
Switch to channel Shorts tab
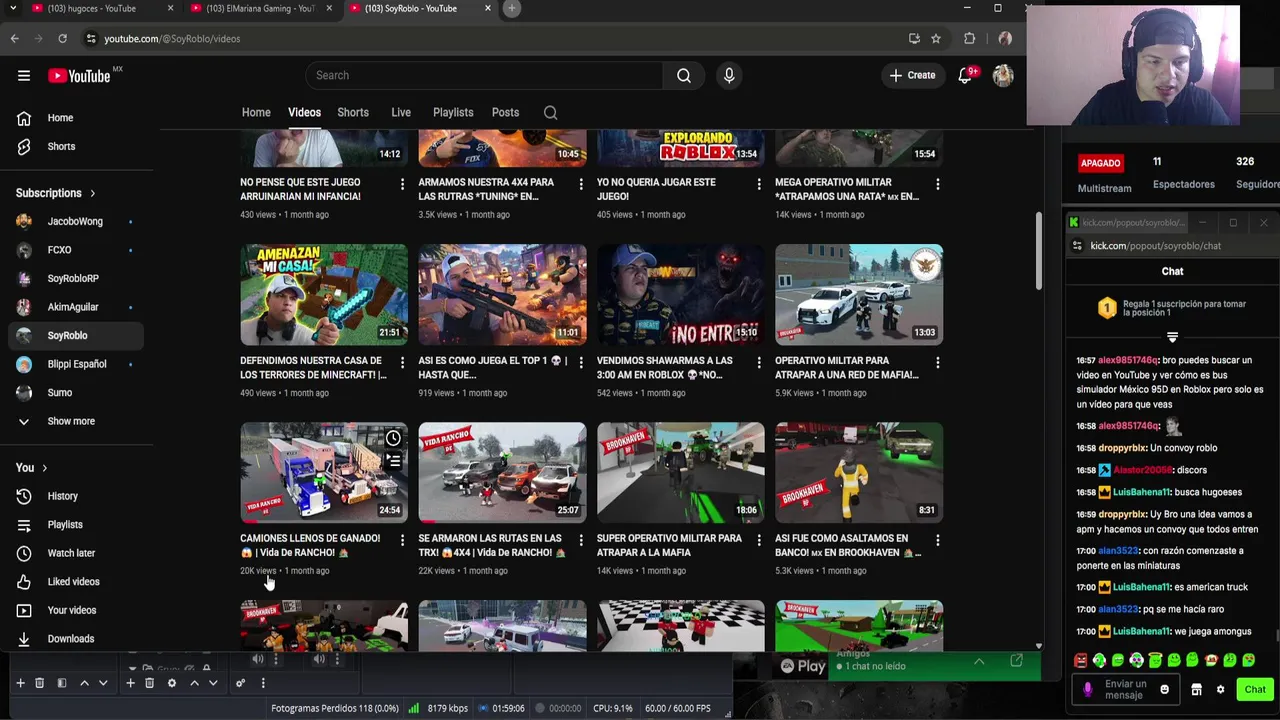coord(353,113)
